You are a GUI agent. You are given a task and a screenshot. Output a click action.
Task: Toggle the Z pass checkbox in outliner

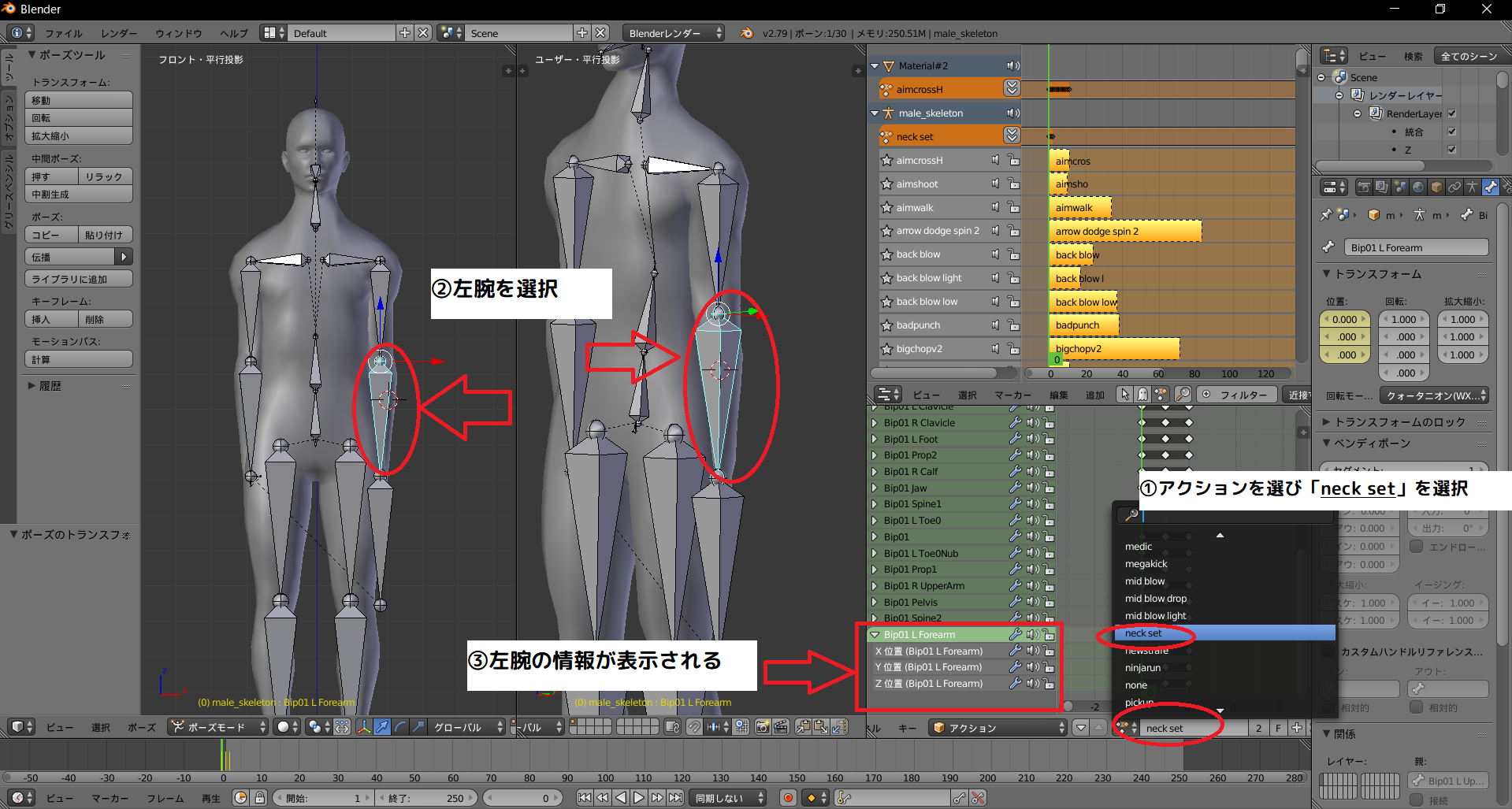tap(1451, 150)
